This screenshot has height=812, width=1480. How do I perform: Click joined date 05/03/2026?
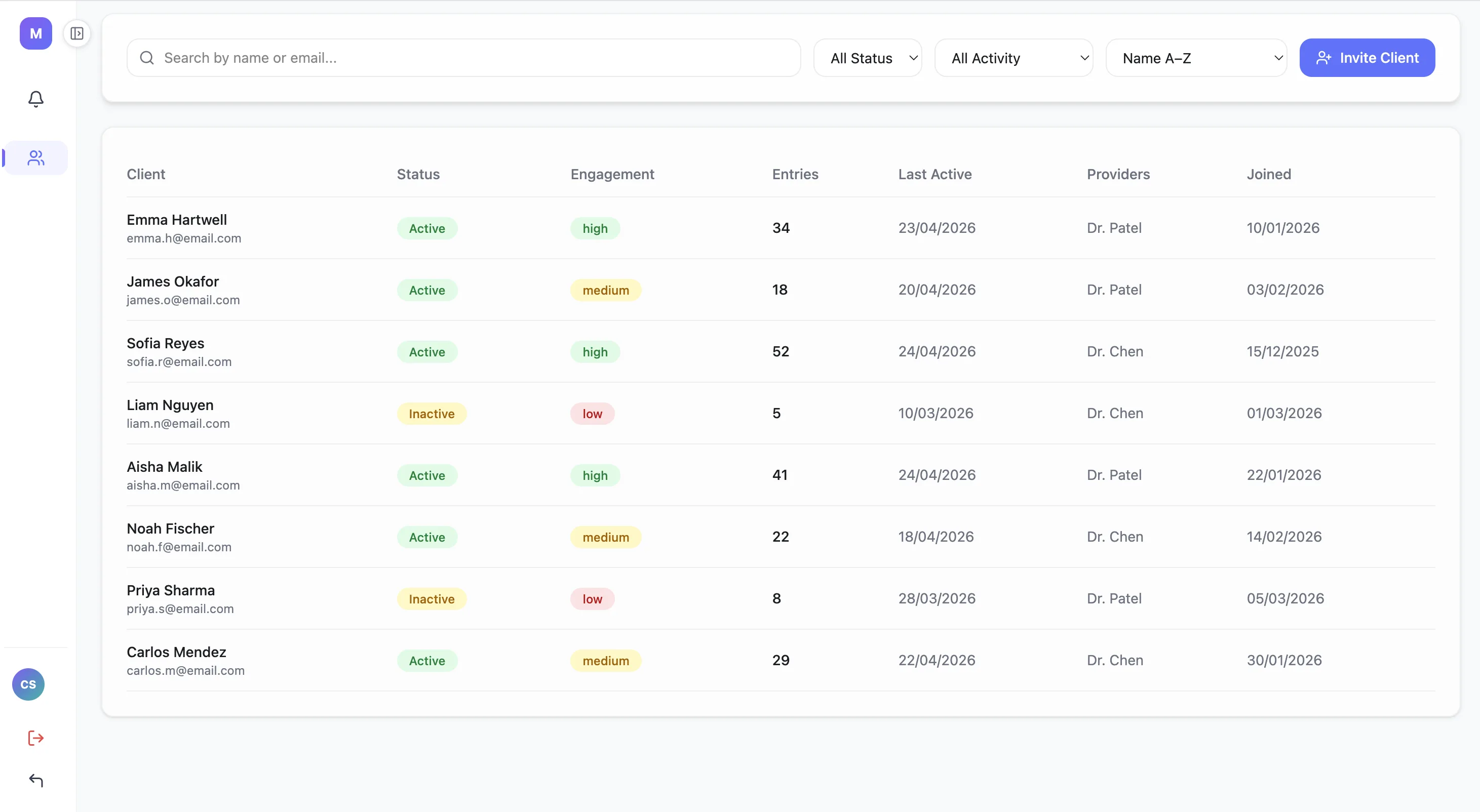click(x=1285, y=598)
